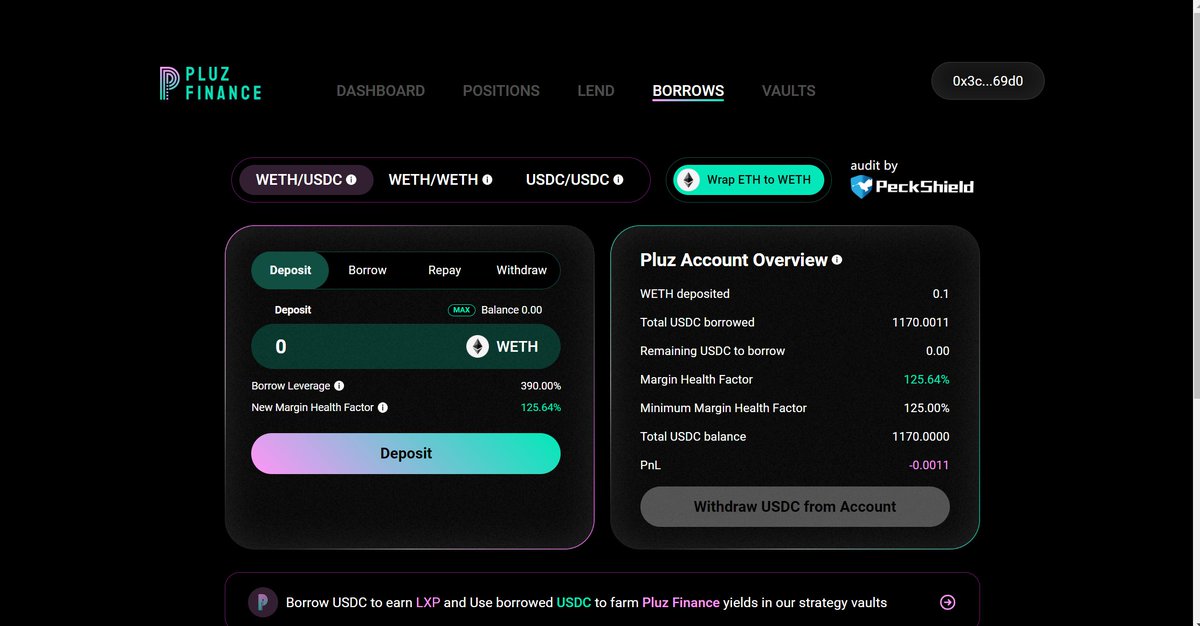
Task: Click the Remaining USDC to borrow label
Action: pyautogui.click(x=712, y=351)
